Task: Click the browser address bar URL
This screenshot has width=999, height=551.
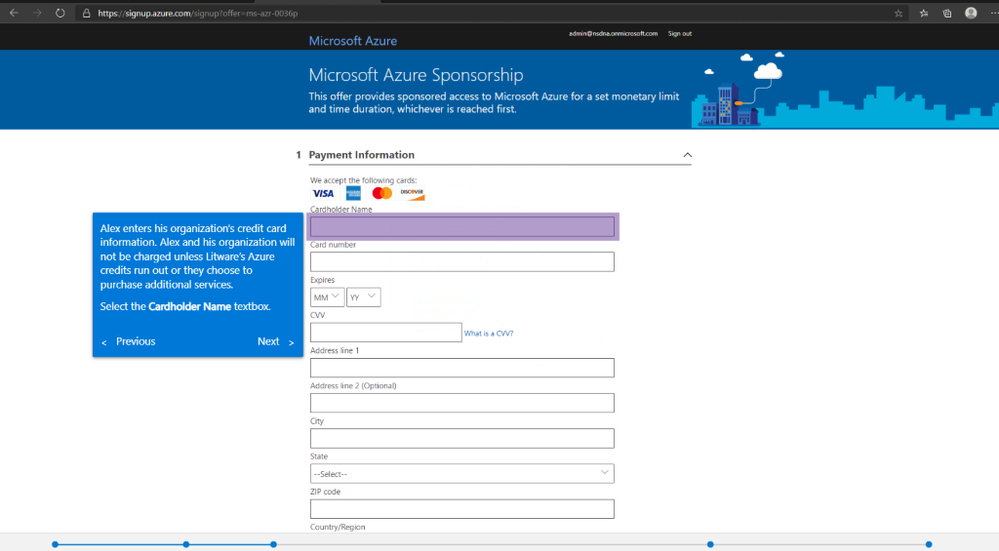Action: (198, 13)
